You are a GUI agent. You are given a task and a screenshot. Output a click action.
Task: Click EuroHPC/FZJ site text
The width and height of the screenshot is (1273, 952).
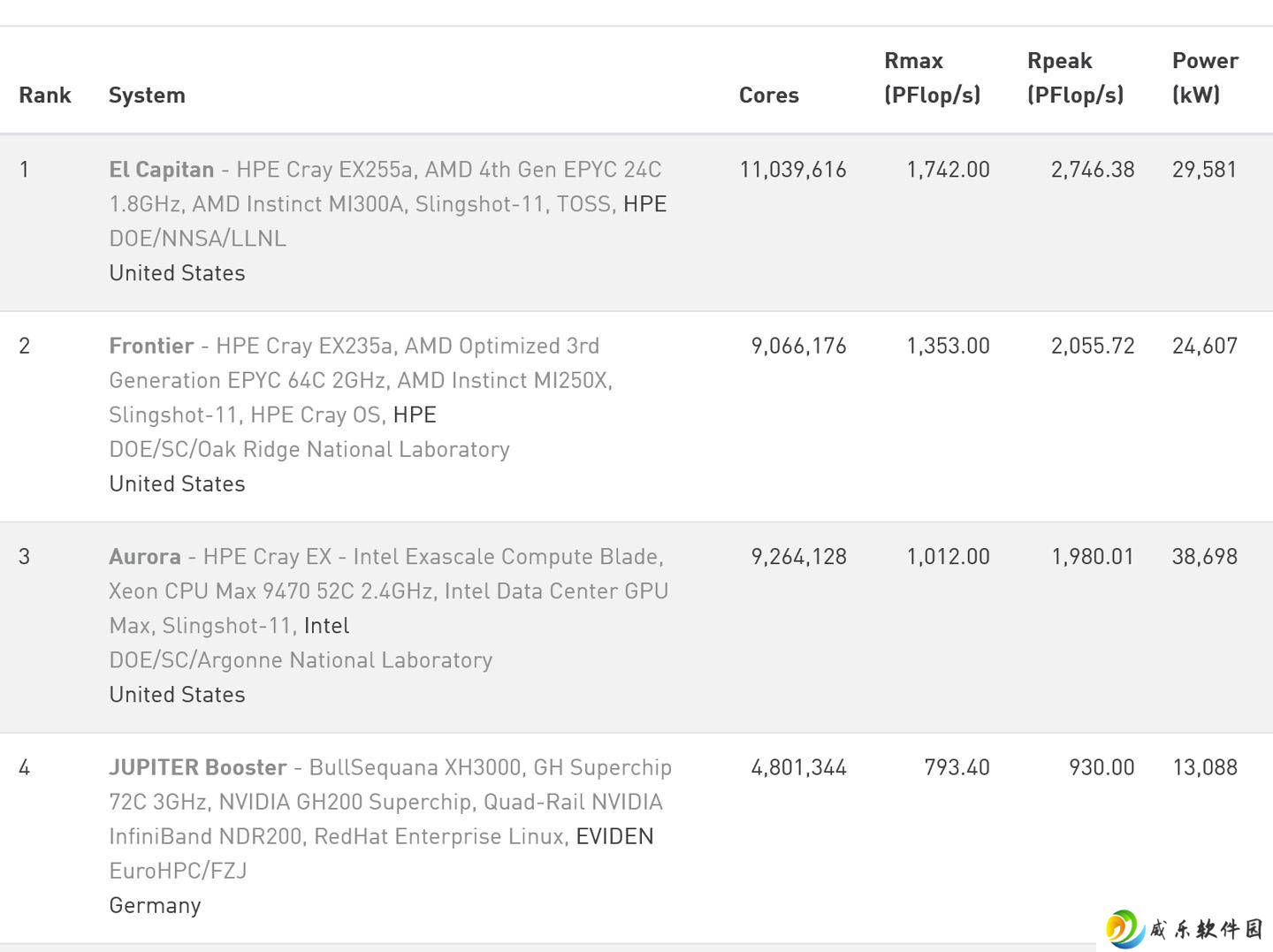178,871
